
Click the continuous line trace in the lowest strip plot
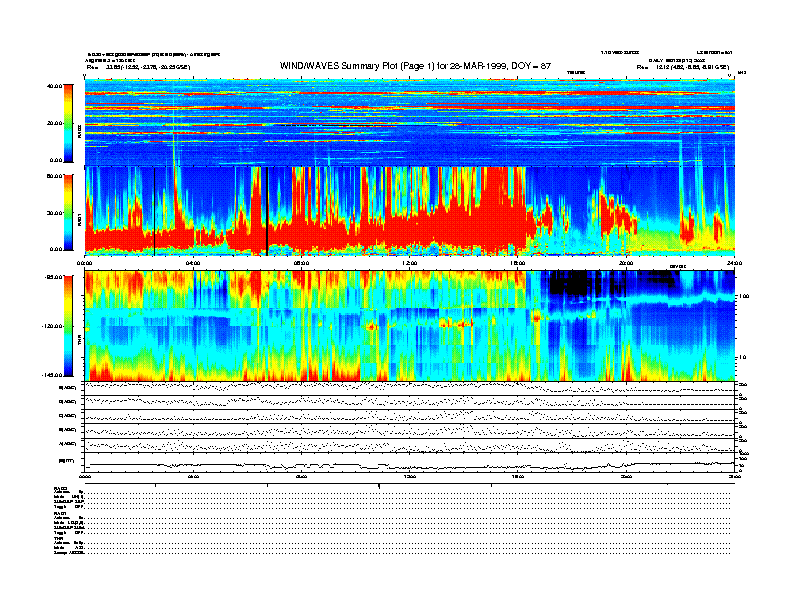click(410, 465)
